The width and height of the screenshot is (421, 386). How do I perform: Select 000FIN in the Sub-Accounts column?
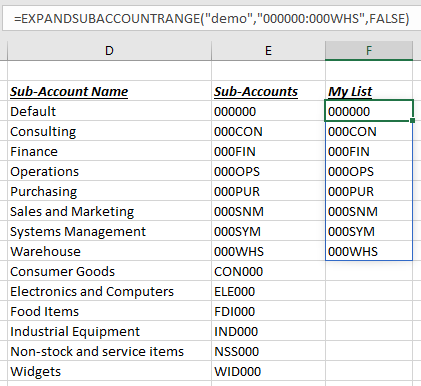(x=268, y=151)
